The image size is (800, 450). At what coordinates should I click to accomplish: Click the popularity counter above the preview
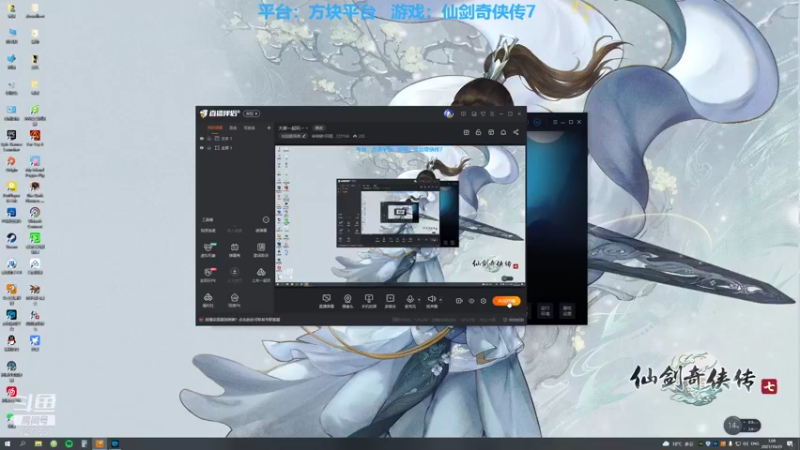358,136
